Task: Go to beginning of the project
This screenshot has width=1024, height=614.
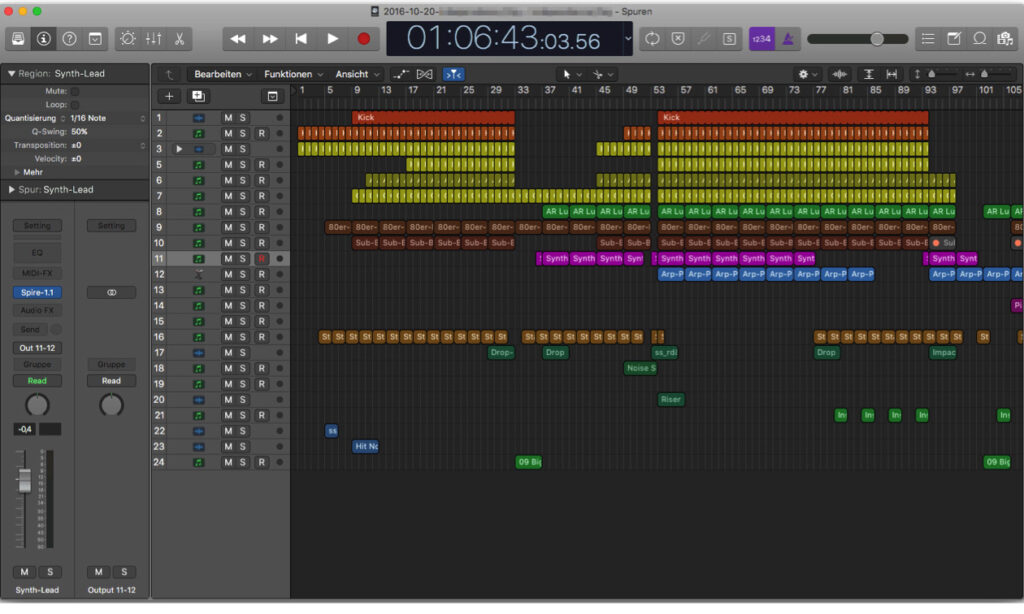Action: pos(300,39)
